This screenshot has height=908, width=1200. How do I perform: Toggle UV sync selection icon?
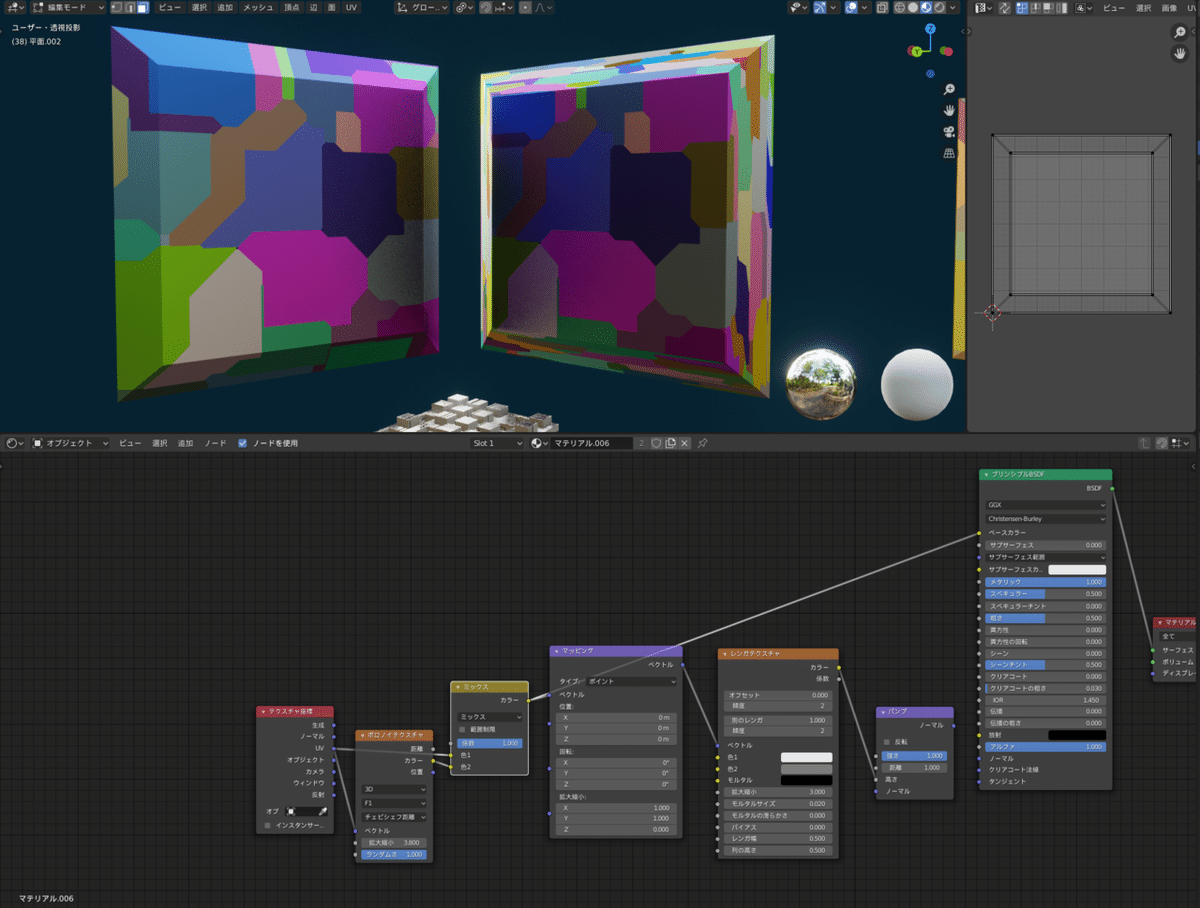tap(1005, 7)
